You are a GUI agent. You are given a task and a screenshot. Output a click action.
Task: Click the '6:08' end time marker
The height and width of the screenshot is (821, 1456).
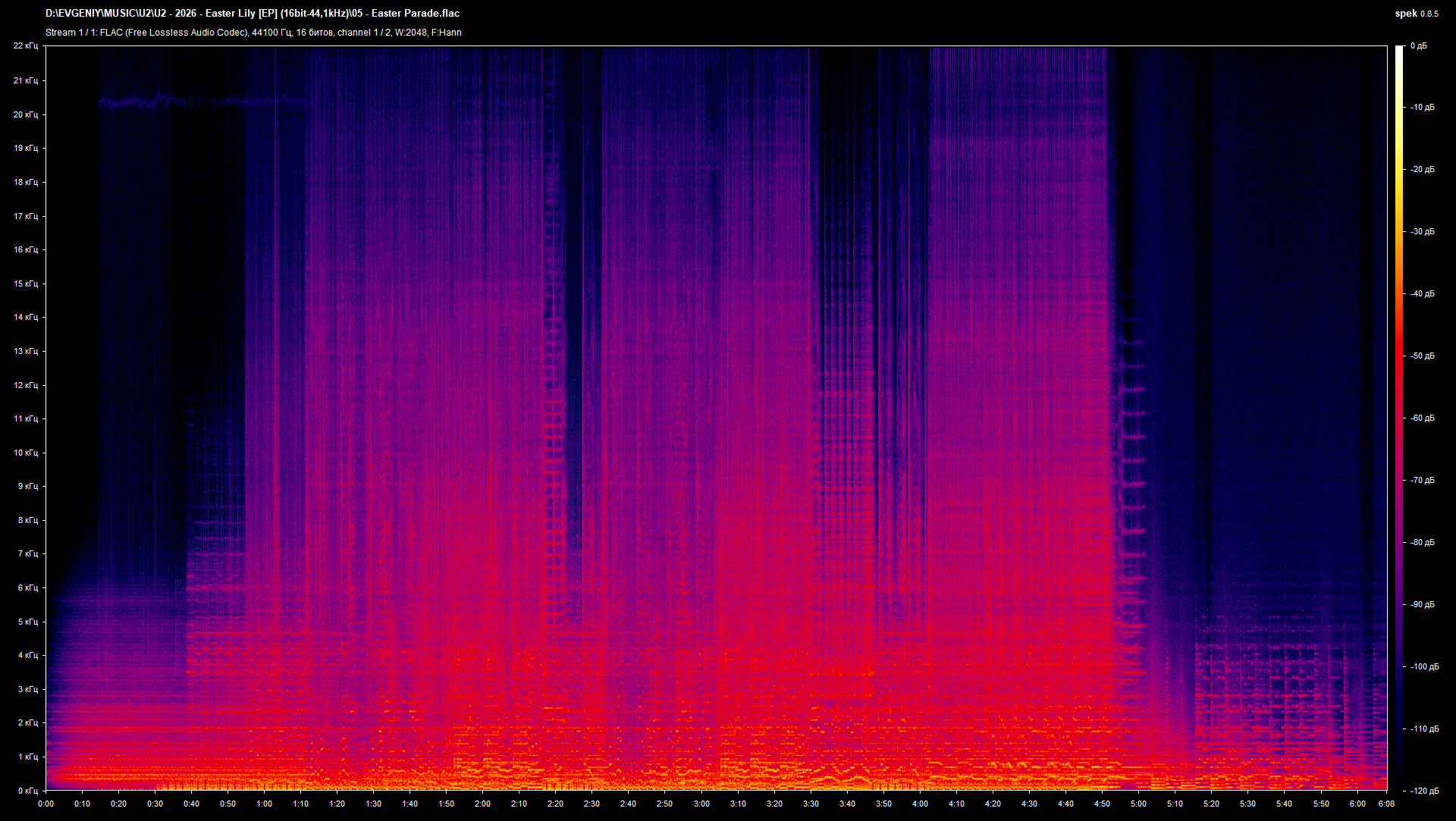(1387, 804)
